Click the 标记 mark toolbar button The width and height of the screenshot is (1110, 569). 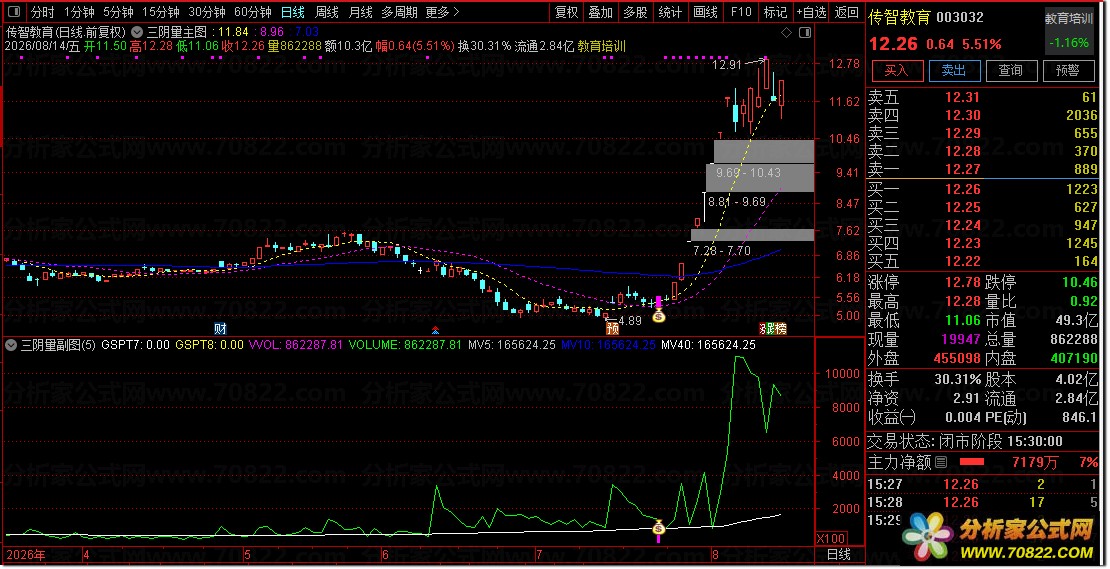tap(775, 12)
